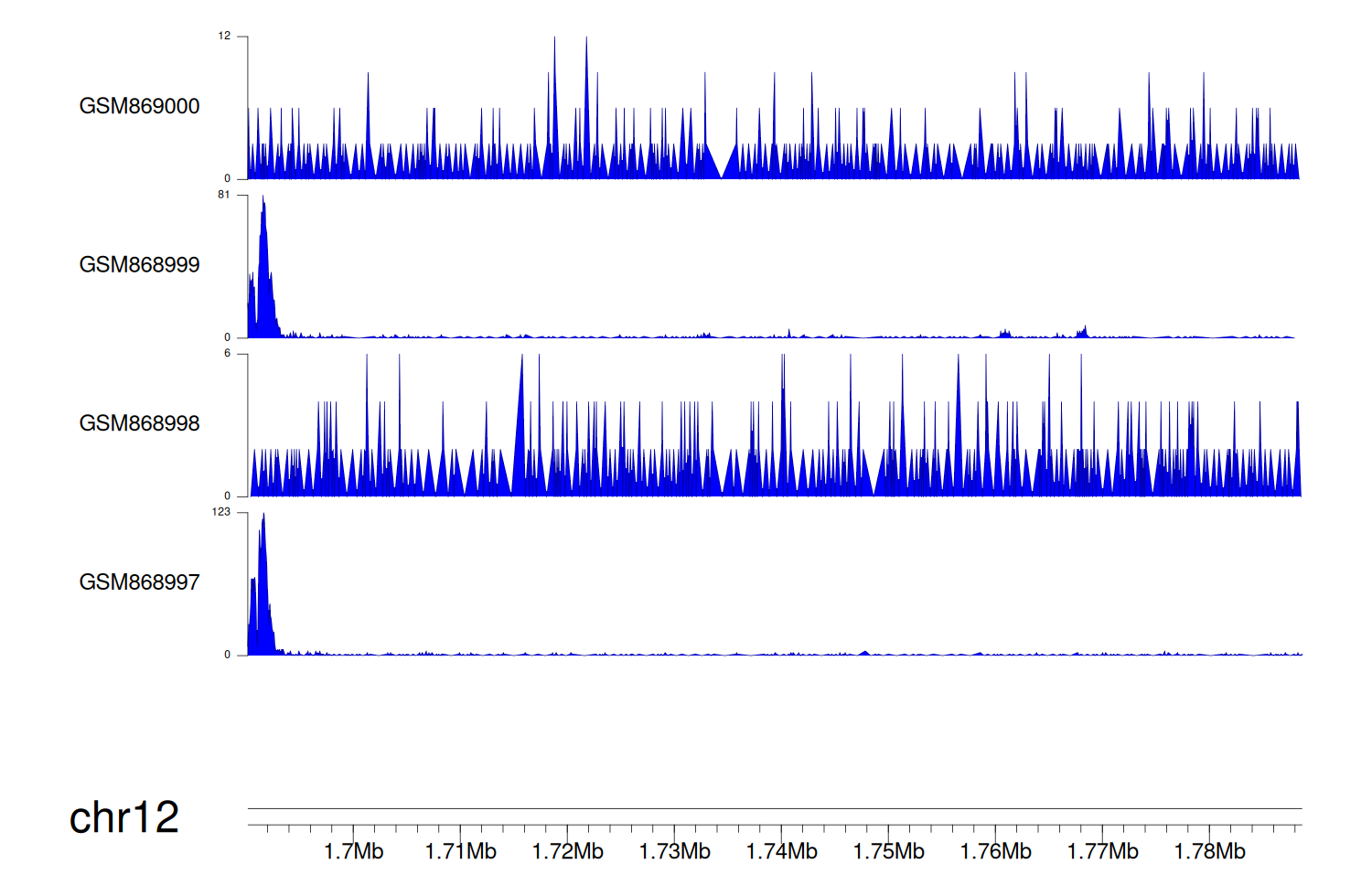Click the GSM868998 track name

click(139, 423)
